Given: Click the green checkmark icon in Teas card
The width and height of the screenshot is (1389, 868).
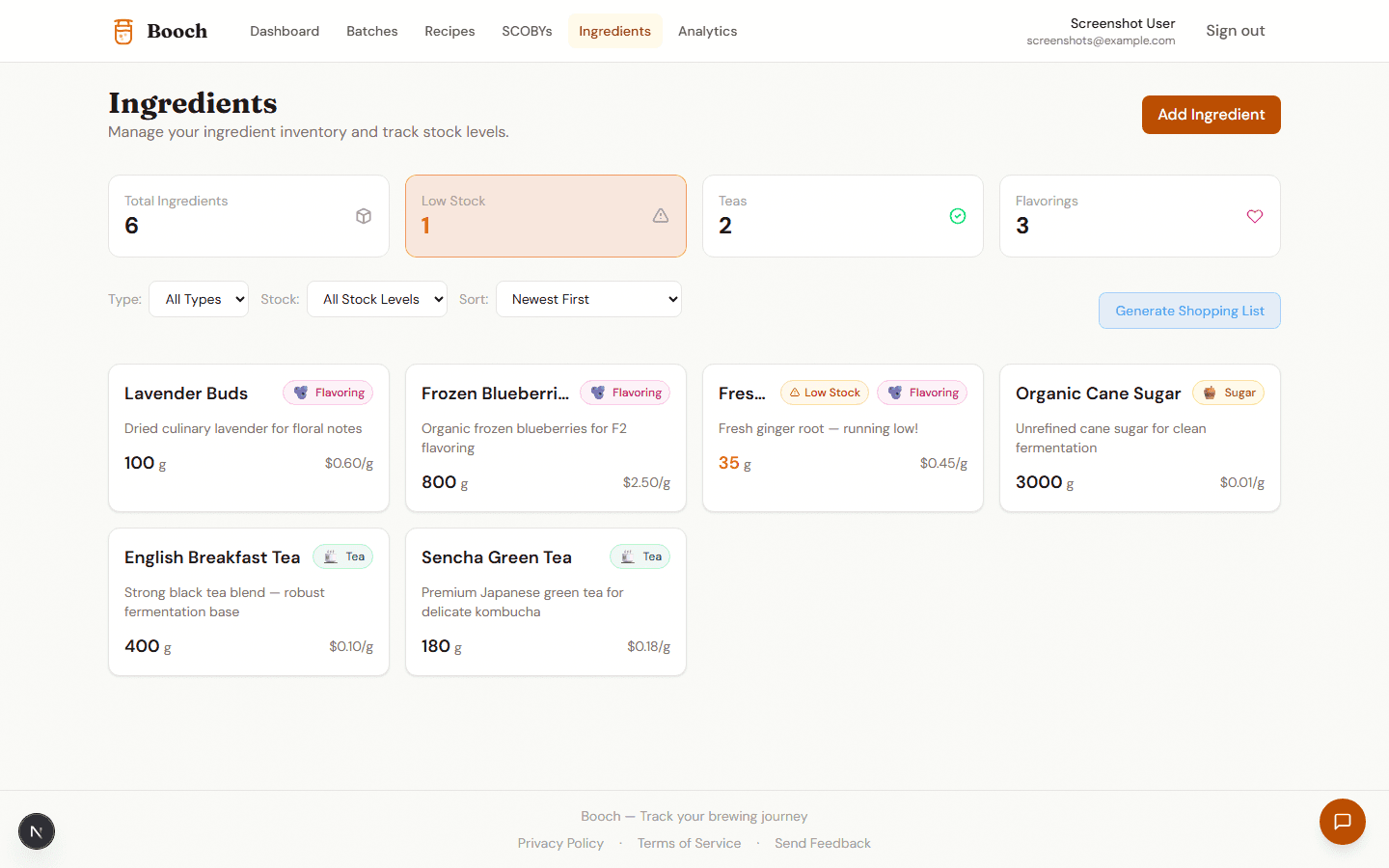Looking at the screenshot, I should click(x=958, y=216).
